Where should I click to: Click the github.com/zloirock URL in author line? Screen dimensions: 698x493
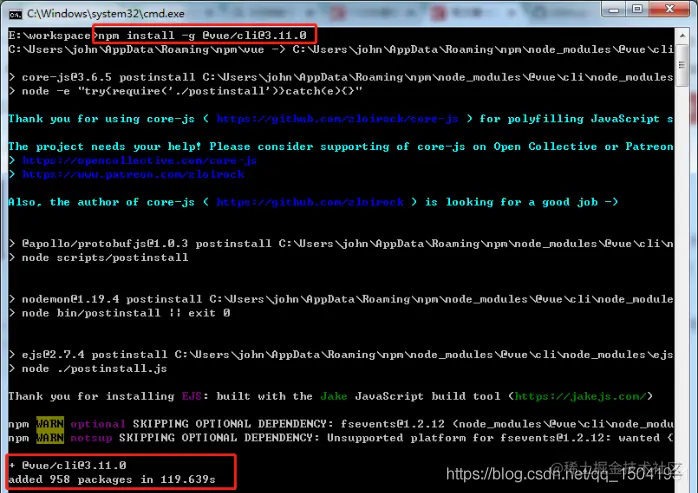(x=310, y=202)
